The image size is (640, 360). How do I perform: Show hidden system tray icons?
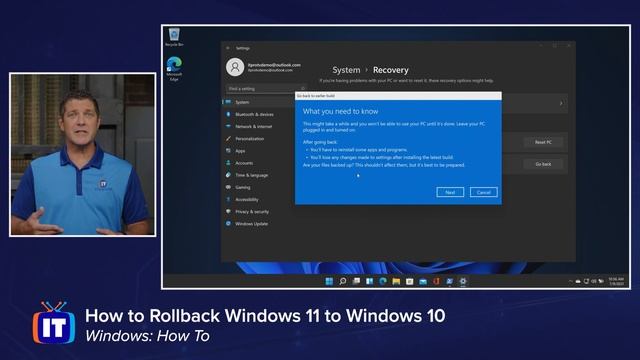570,281
